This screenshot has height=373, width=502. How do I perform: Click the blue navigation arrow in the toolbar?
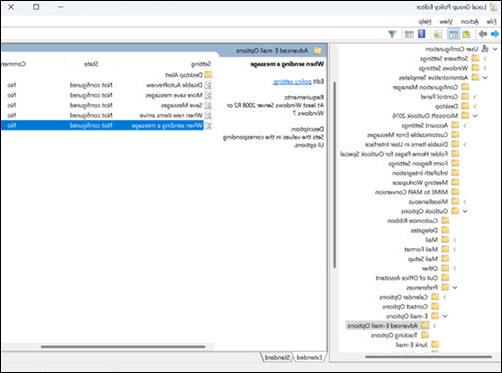point(495,34)
